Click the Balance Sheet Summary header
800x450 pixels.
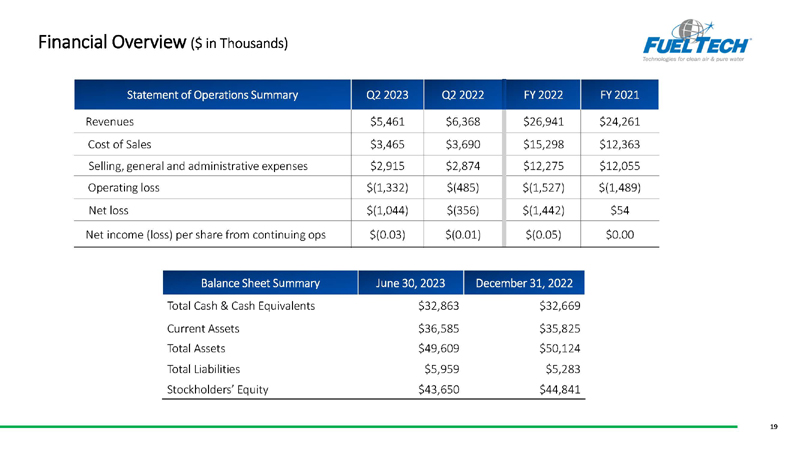click(260, 283)
